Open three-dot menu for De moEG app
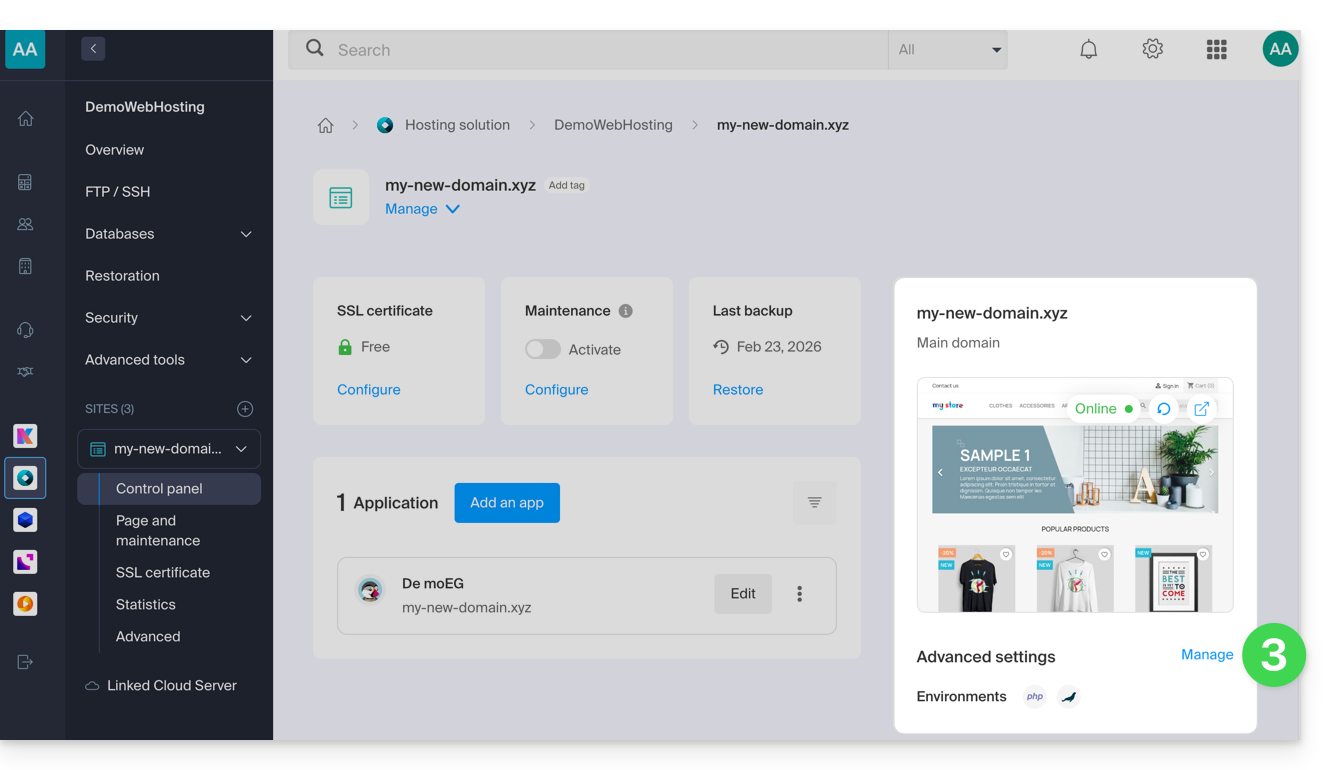The image size is (1331, 770). [x=799, y=594]
